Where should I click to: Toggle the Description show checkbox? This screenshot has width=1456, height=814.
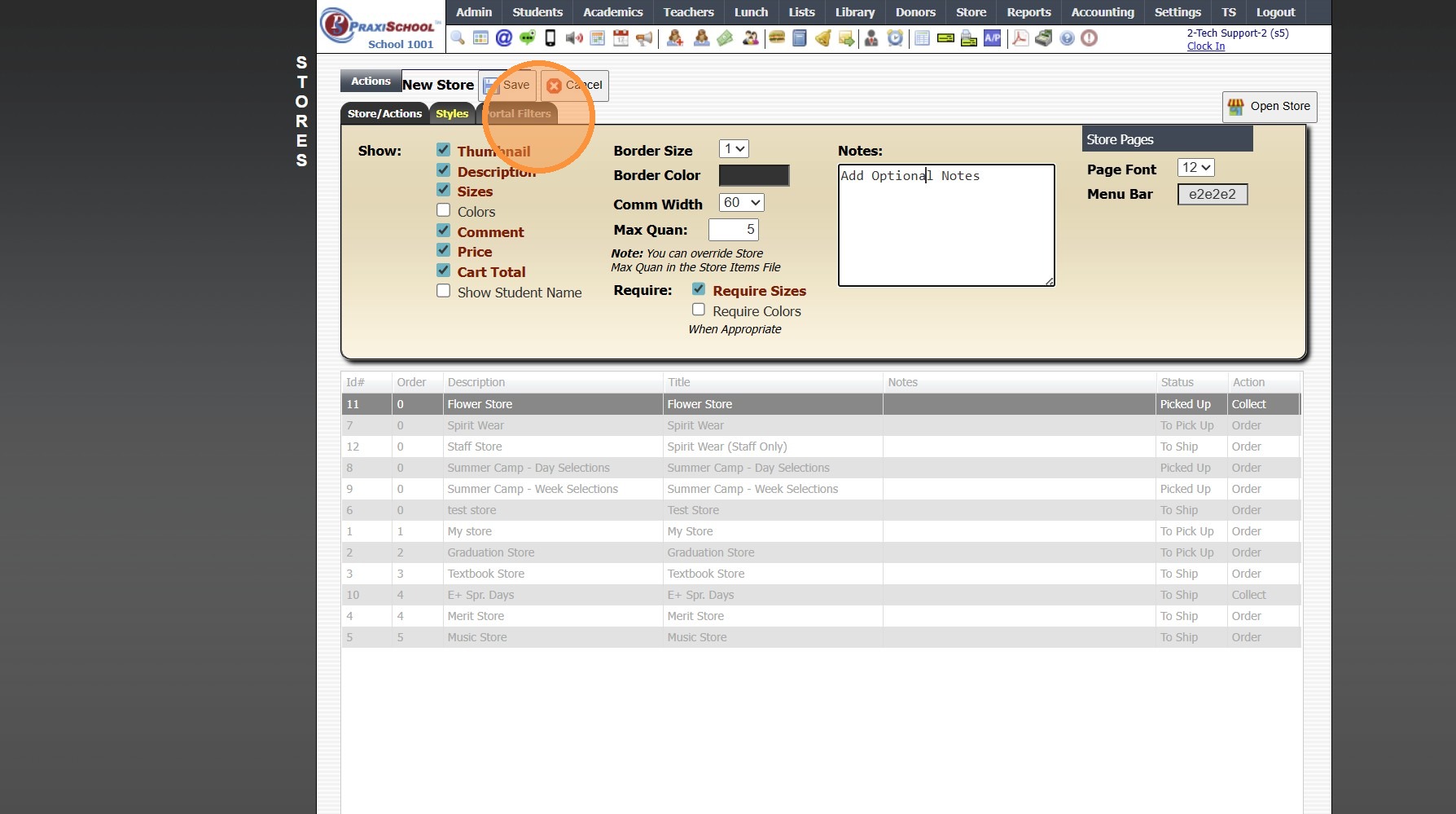[444, 170]
